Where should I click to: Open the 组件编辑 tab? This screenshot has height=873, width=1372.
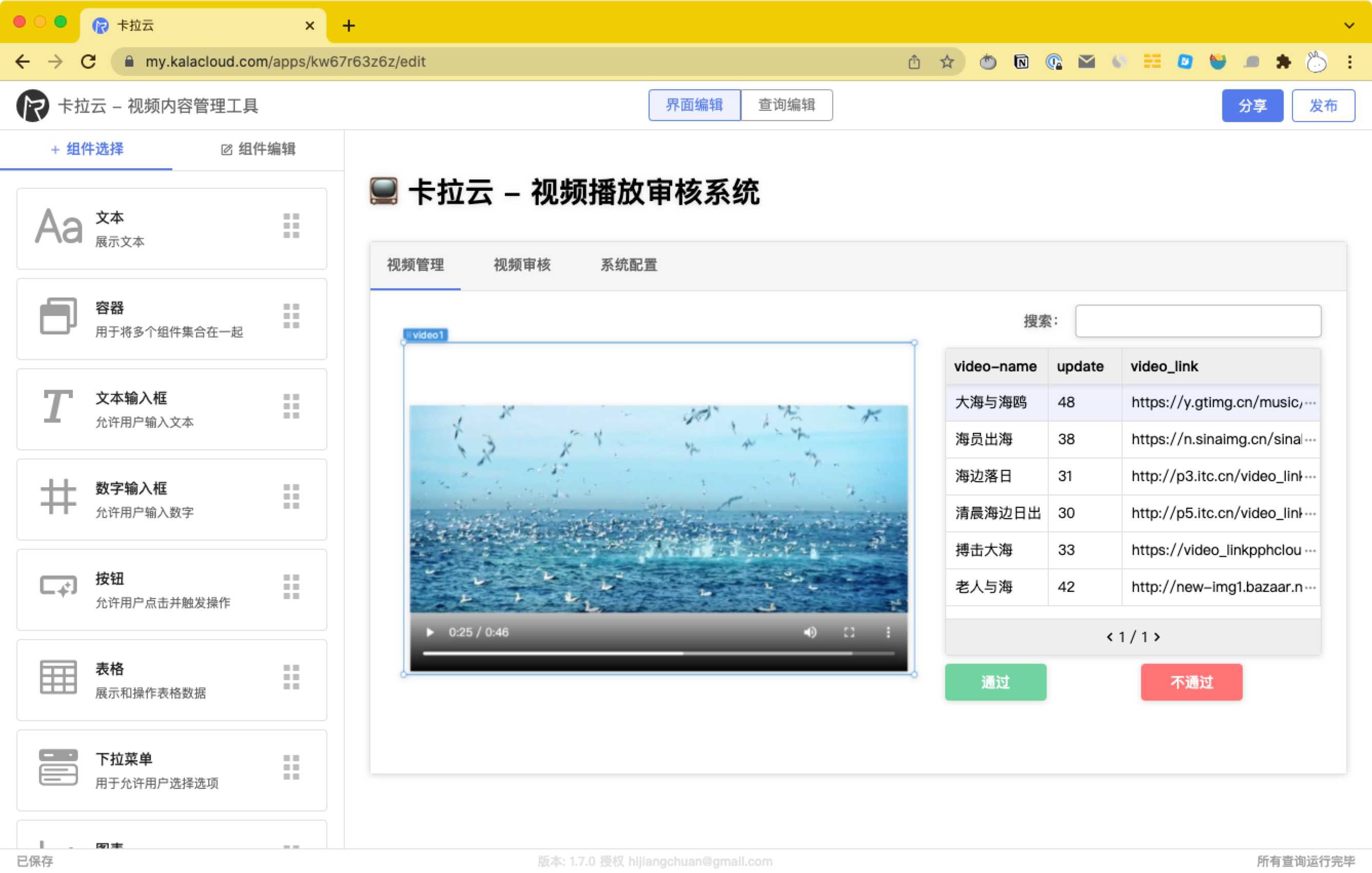click(x=258, y=149)
